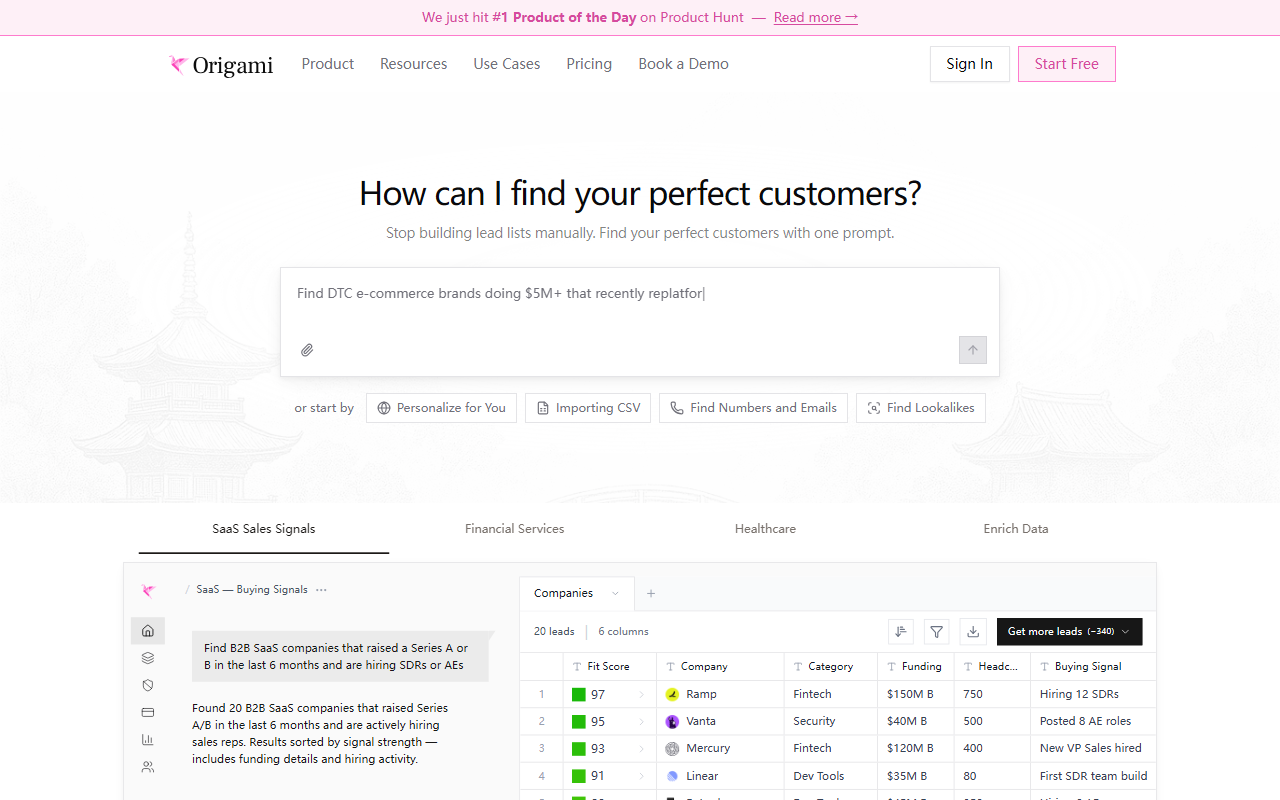Click the pink bird logo in the demo sidebar
The height and width of the screenshot is (800, 1280).
click(148, 591)
